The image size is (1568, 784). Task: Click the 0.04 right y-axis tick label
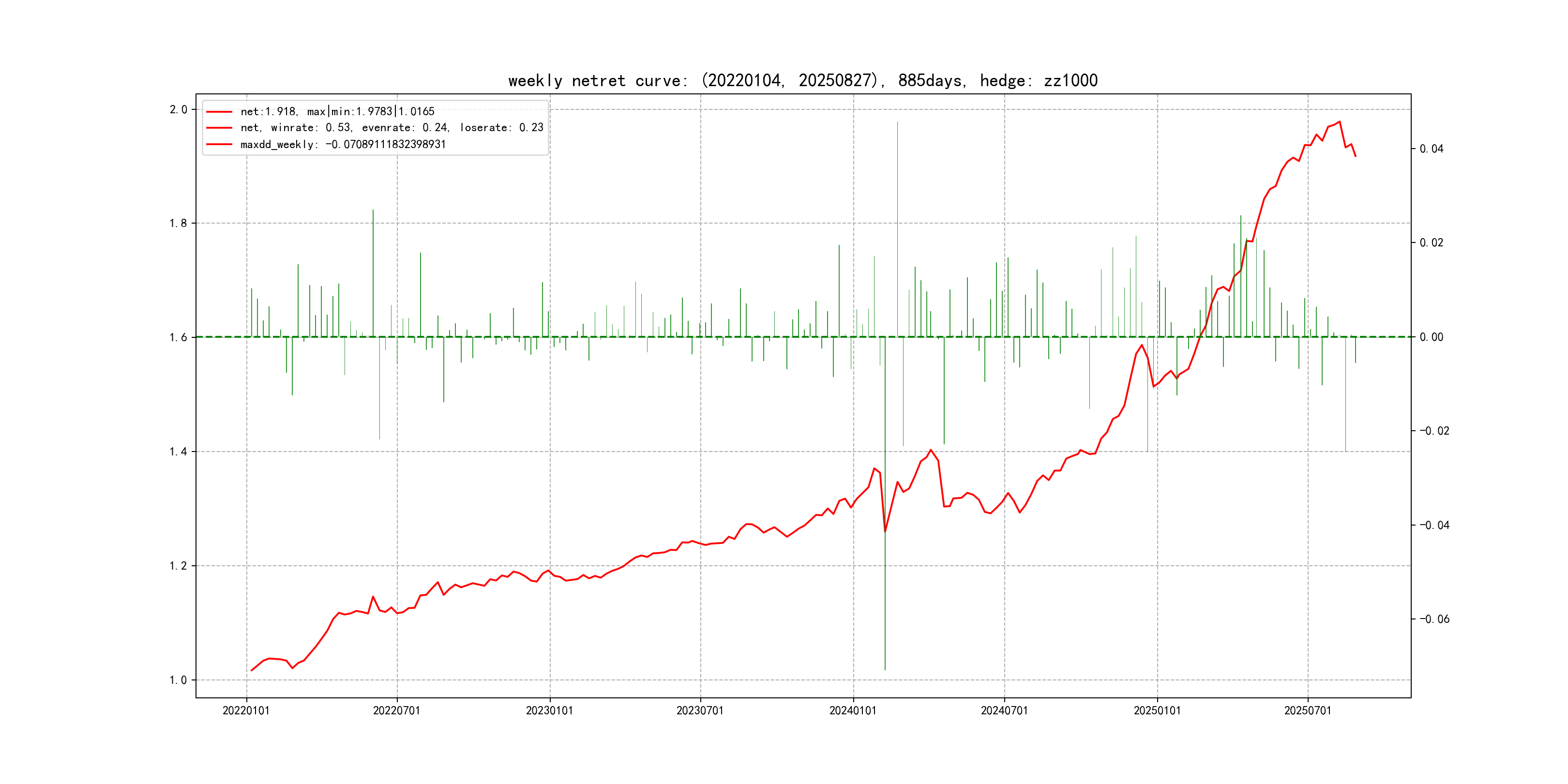coord(1431,149)
